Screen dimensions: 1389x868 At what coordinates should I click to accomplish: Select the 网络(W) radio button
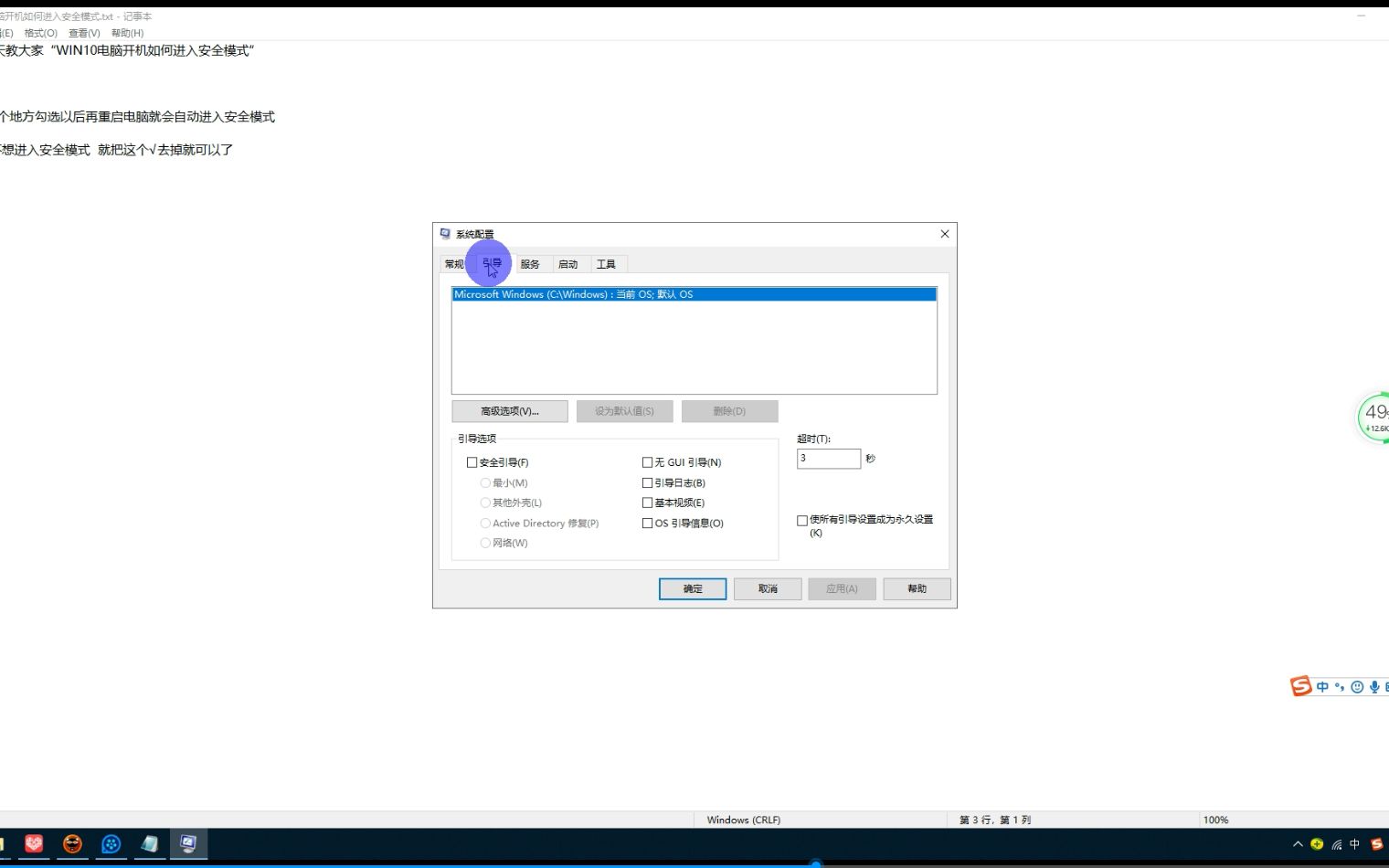click(x=485, y=542)
